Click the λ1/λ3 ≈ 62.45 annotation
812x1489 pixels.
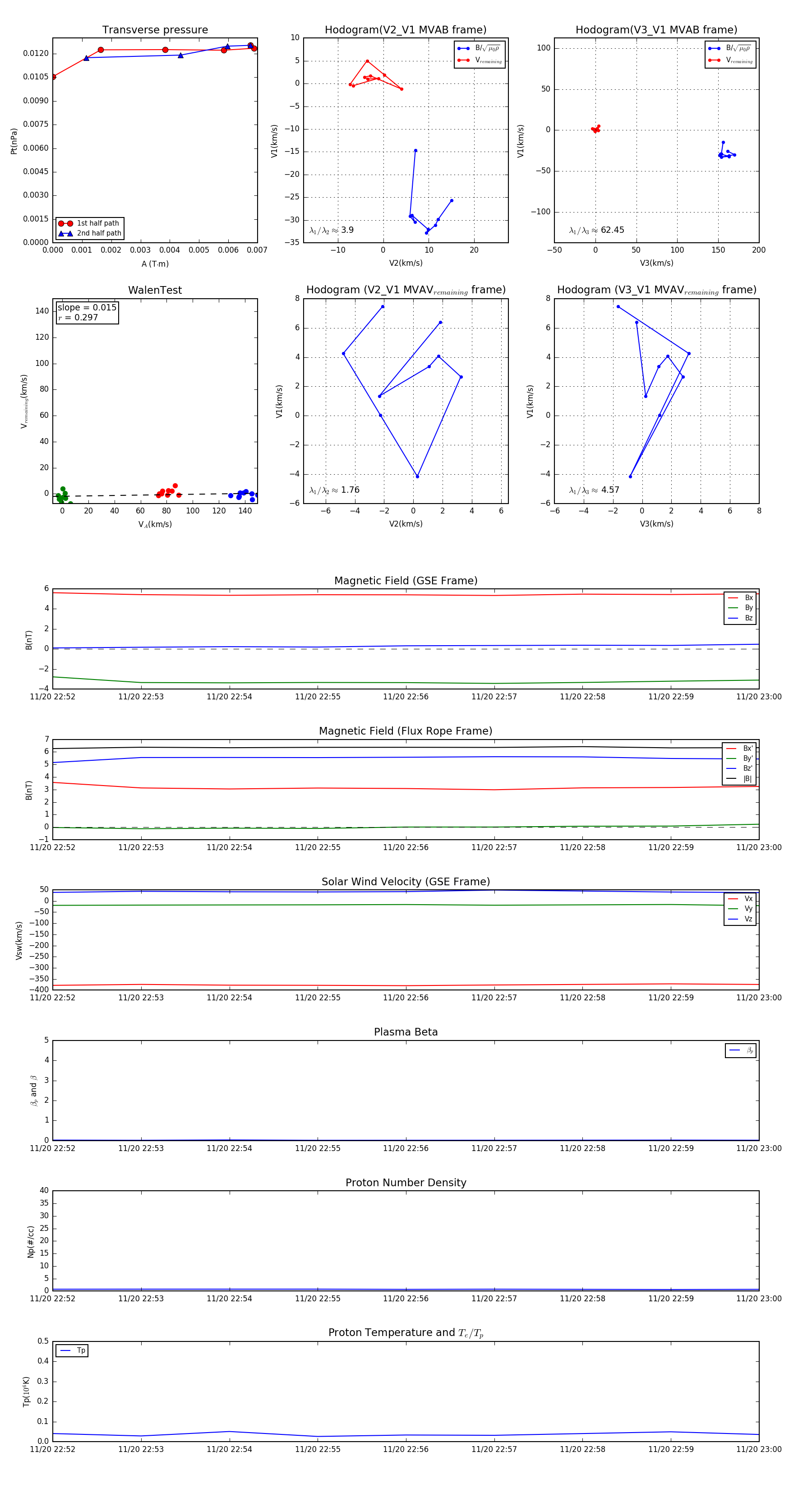point(596,230)
